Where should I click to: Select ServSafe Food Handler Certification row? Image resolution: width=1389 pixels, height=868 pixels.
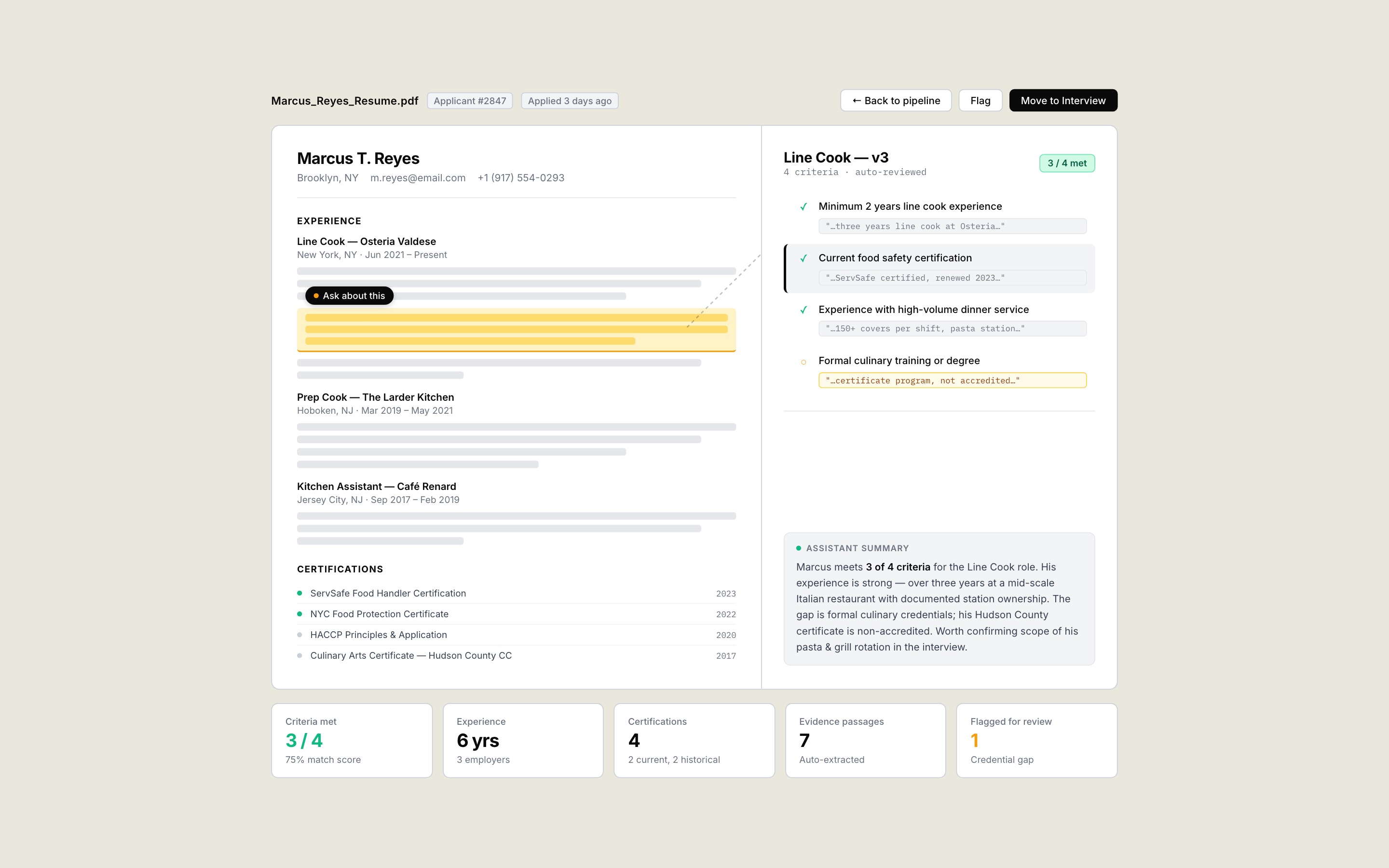pos(516,593)
